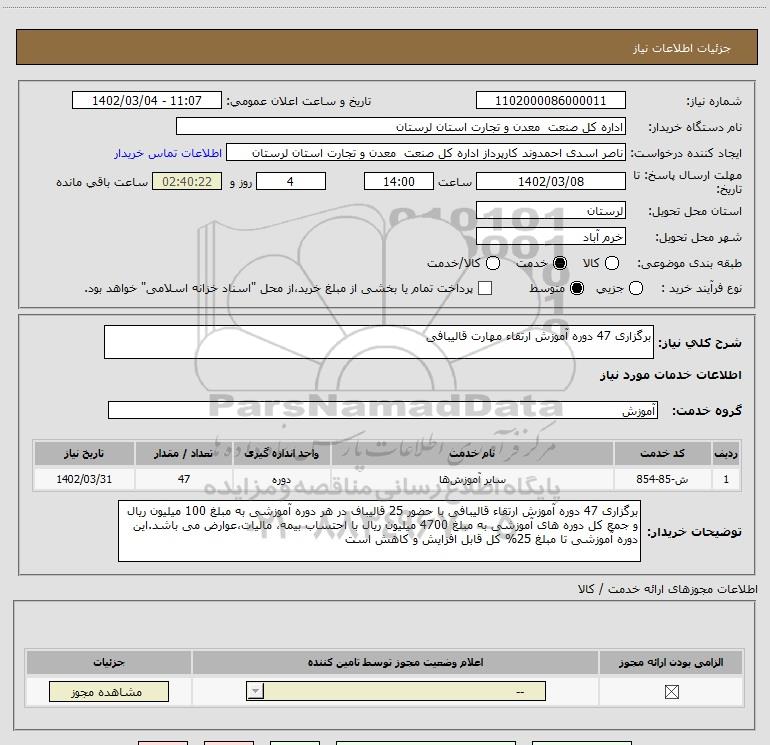
Task: Click the شماره نیاز number field
Action: (x=550, y=100)
